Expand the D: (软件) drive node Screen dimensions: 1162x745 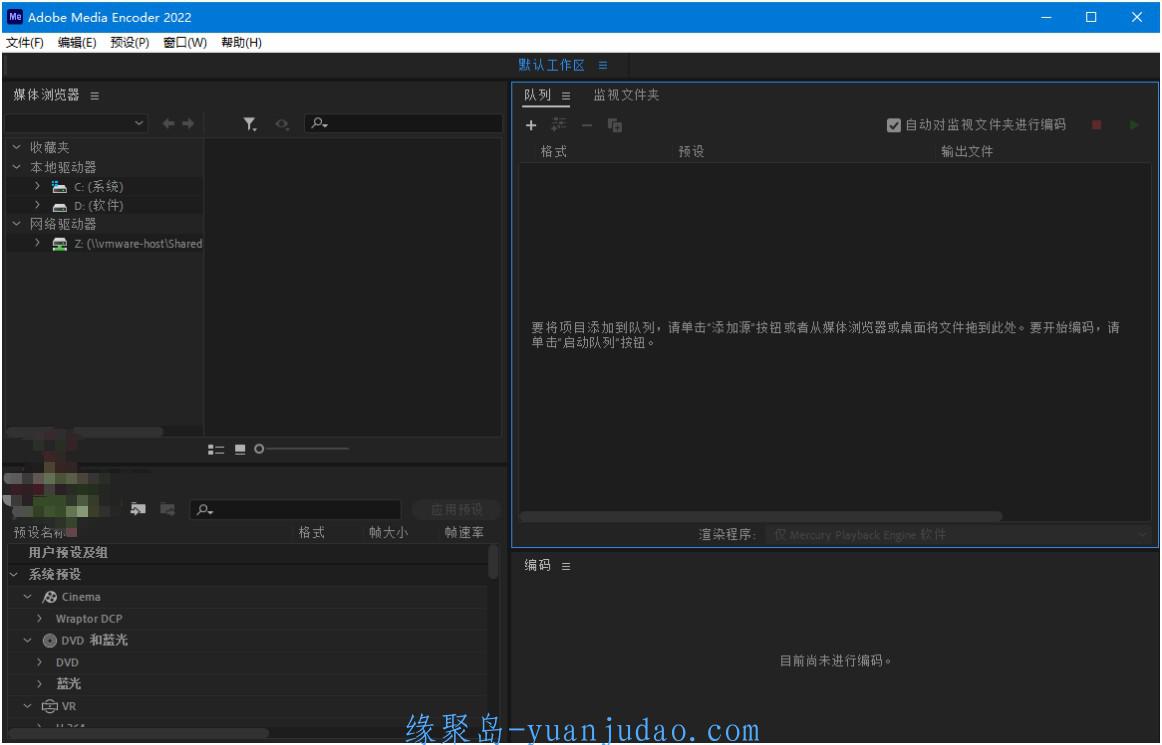coord(37,205)
